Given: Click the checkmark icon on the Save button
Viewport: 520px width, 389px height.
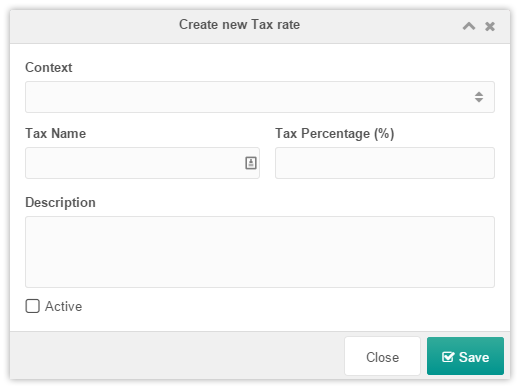Looking at the screenshot, I should click(448, 357).
